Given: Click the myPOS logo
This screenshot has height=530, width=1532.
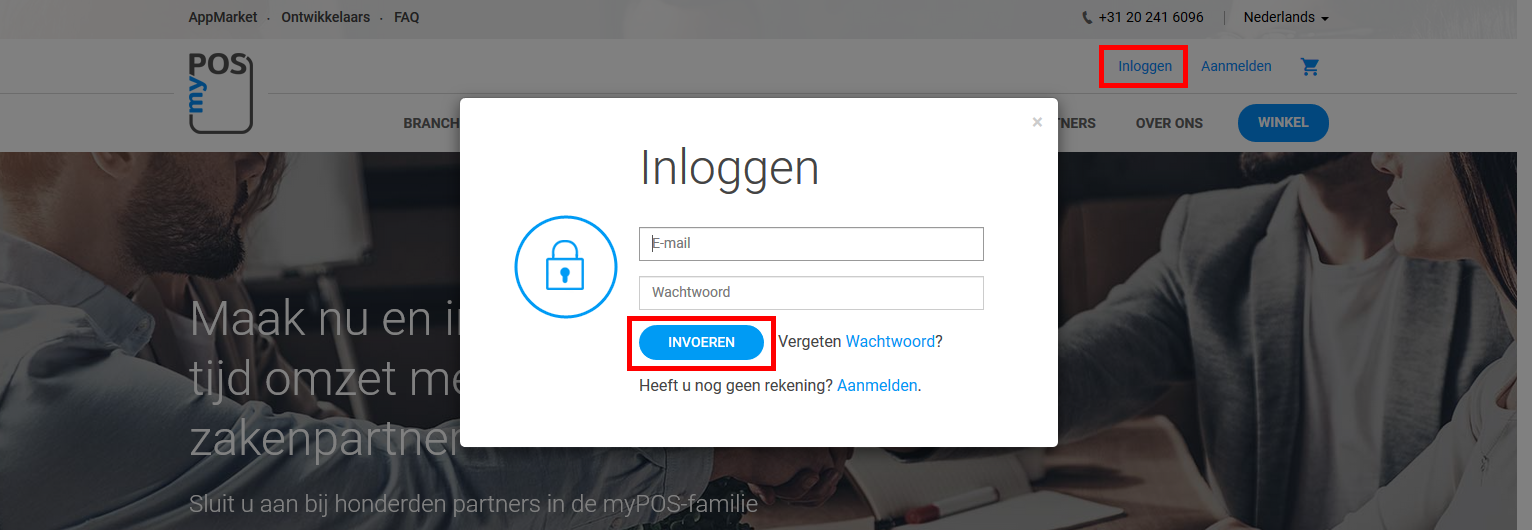Looking at the screenshot, I should [x=221, y=93].
